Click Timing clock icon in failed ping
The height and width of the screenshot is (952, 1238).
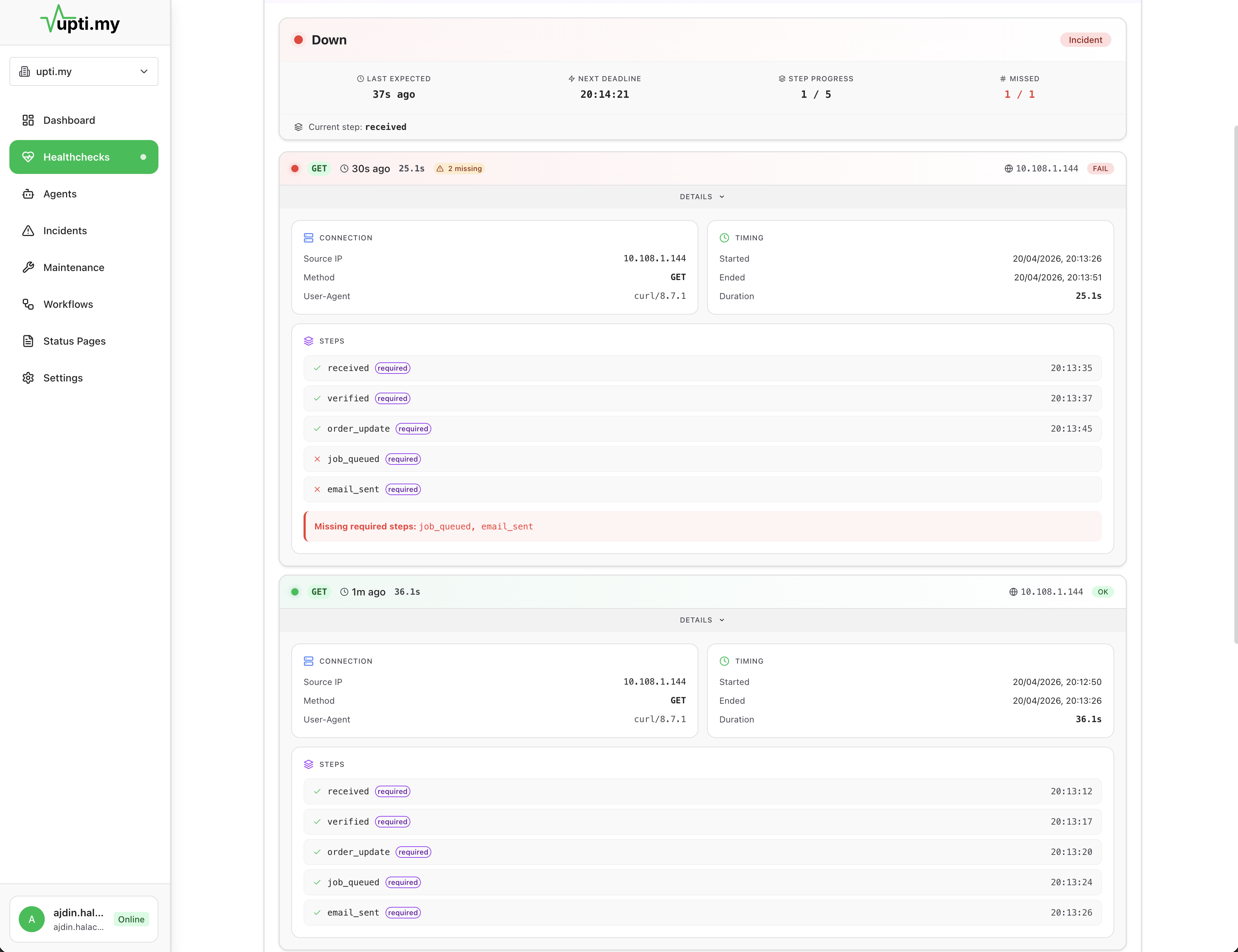(724, 238)
